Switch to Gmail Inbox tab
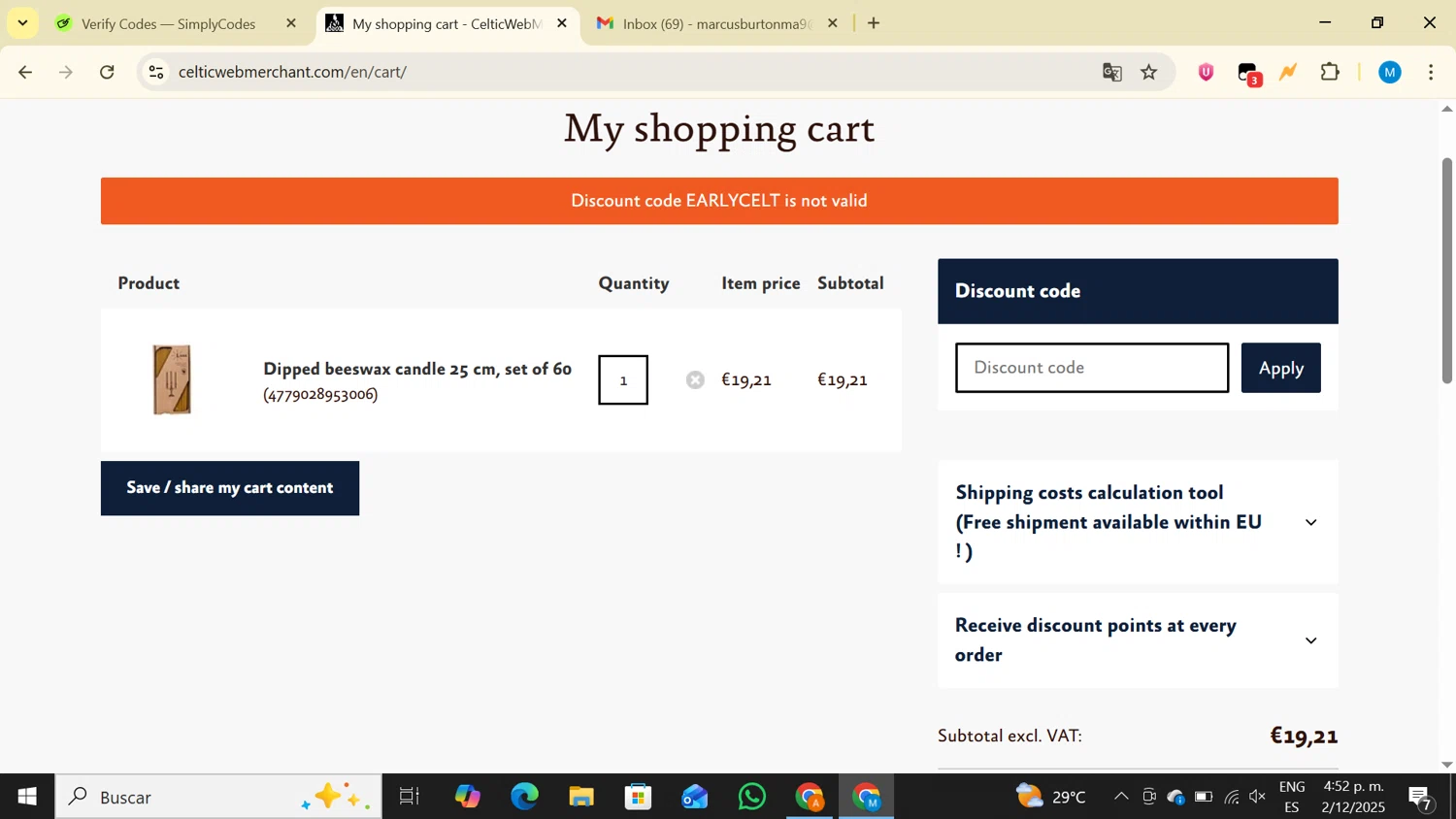Screen dimensions: 1456x819 [x=704, y=23]
